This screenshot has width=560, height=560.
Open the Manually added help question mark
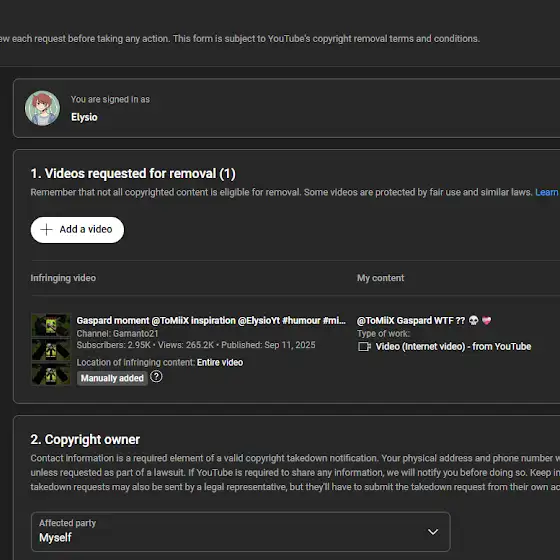coord(156,376)
